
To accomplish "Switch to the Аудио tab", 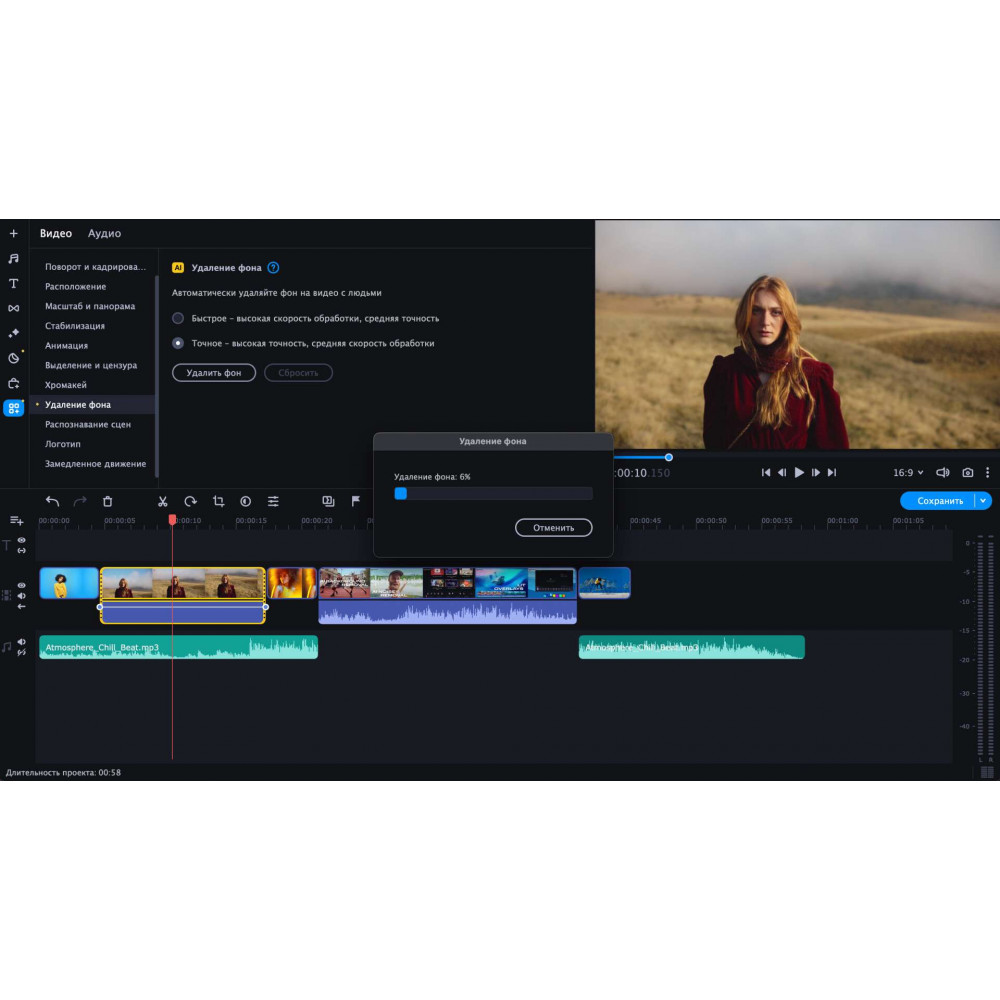I will pos(104,233).
